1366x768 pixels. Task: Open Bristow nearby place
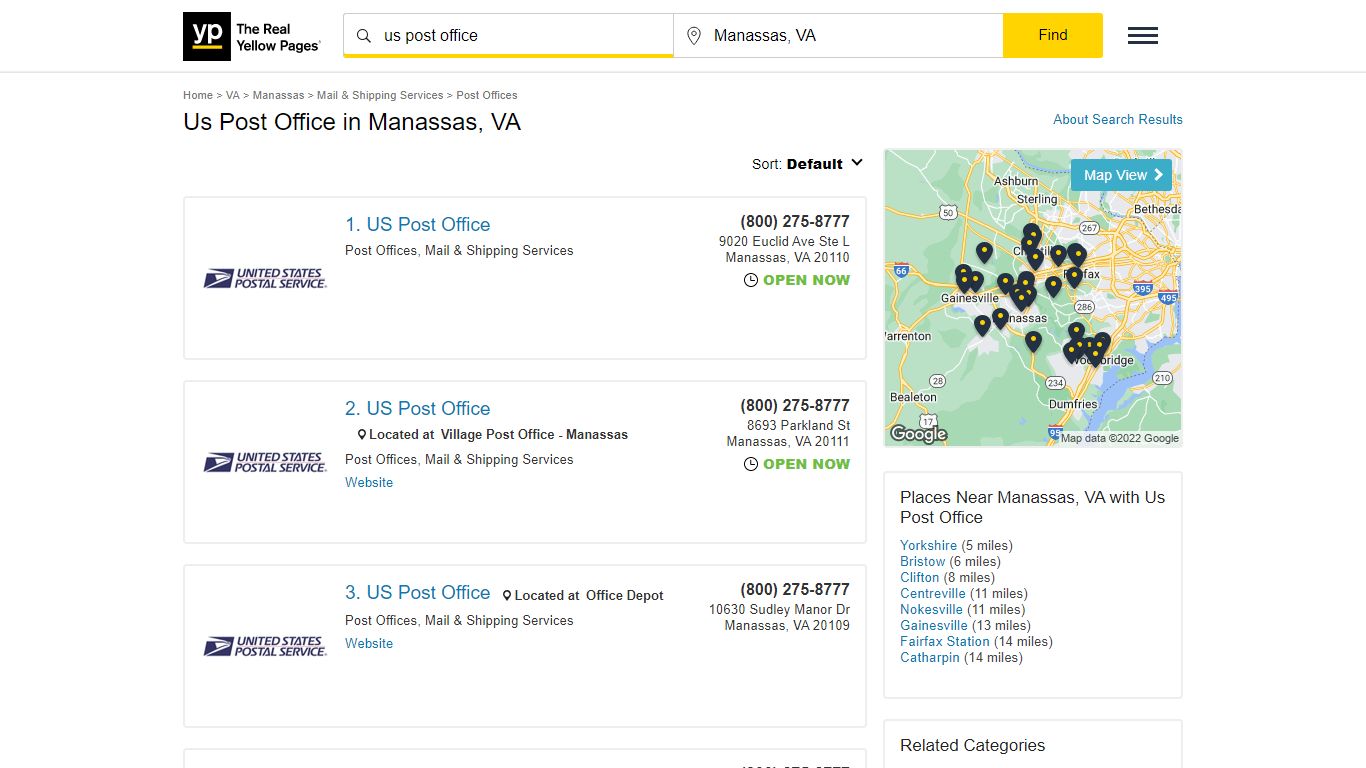point(922,561)
